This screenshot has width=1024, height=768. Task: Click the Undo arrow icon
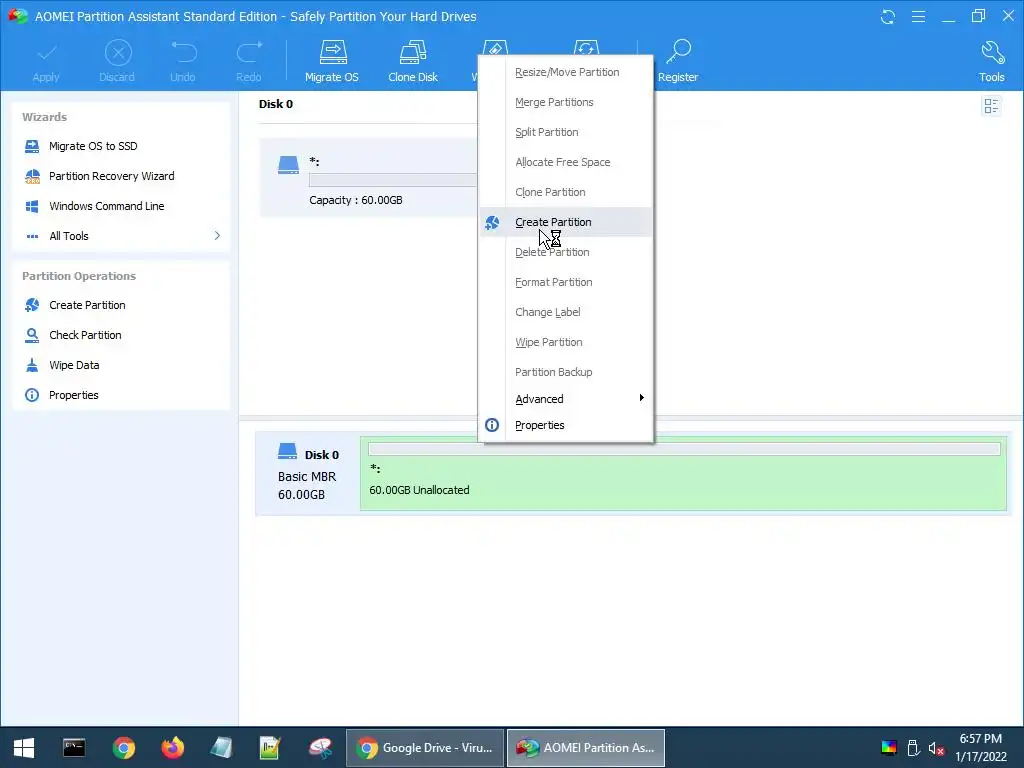[183, 52]
